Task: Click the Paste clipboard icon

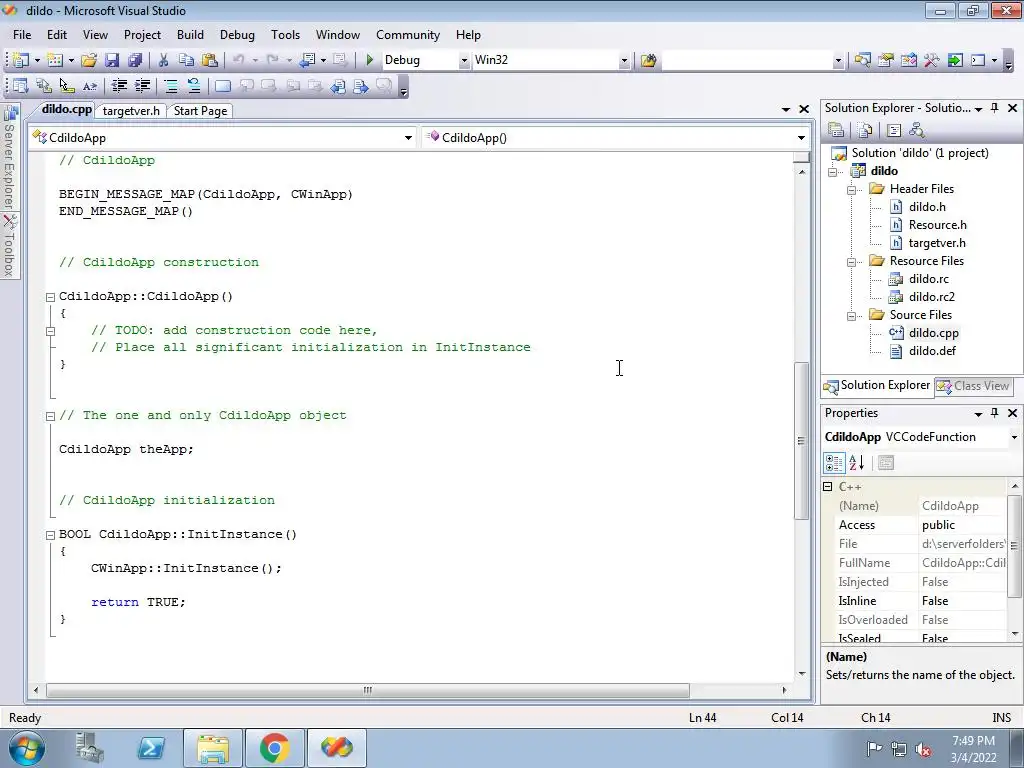Action: click(x=210, y=60)
